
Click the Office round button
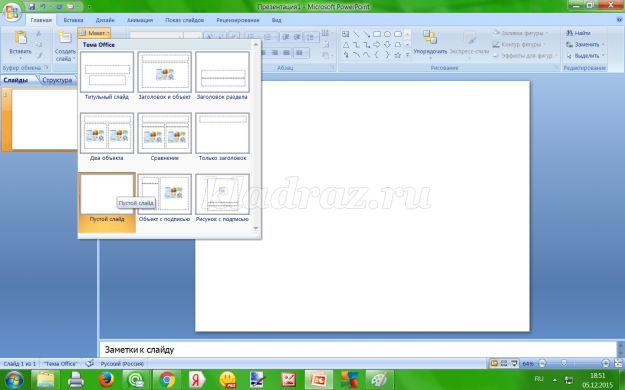(x=12, y=12)
